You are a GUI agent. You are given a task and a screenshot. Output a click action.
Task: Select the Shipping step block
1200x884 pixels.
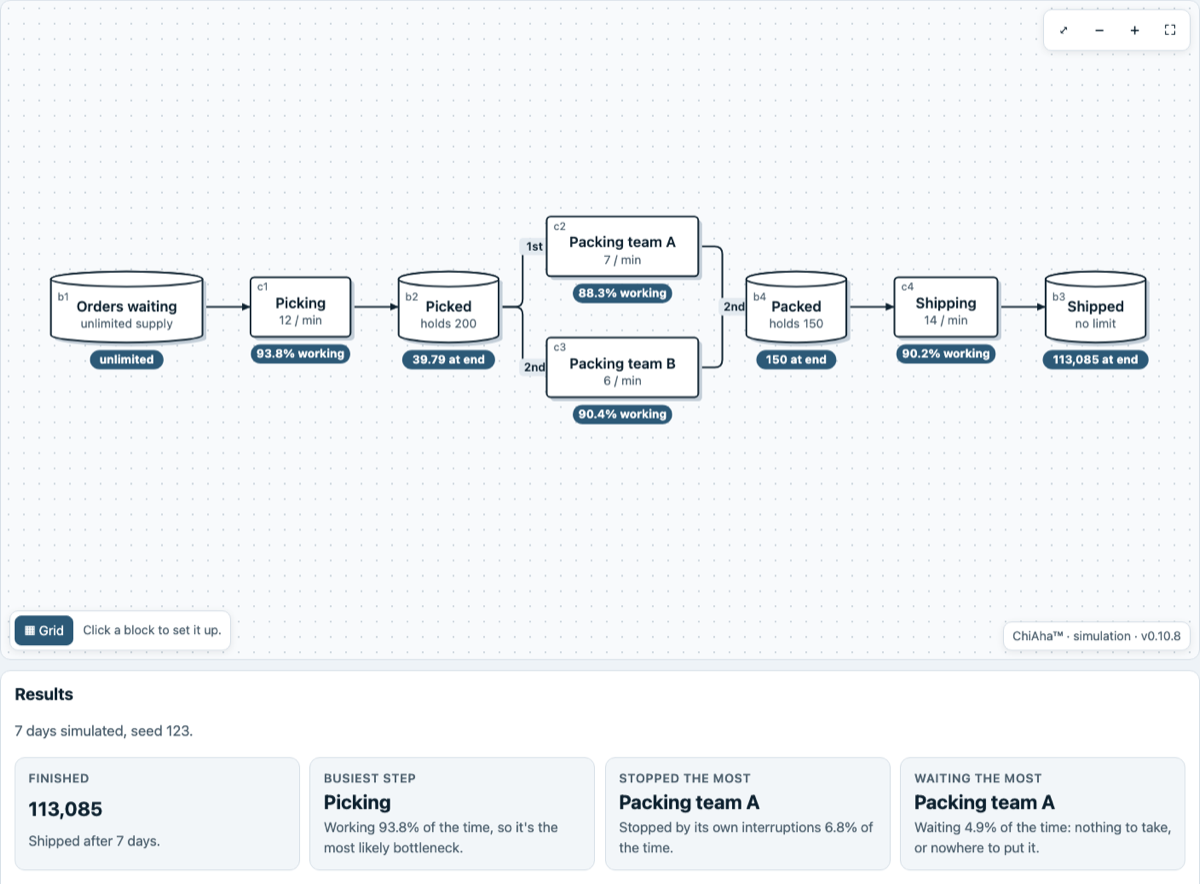coord(946,307)
